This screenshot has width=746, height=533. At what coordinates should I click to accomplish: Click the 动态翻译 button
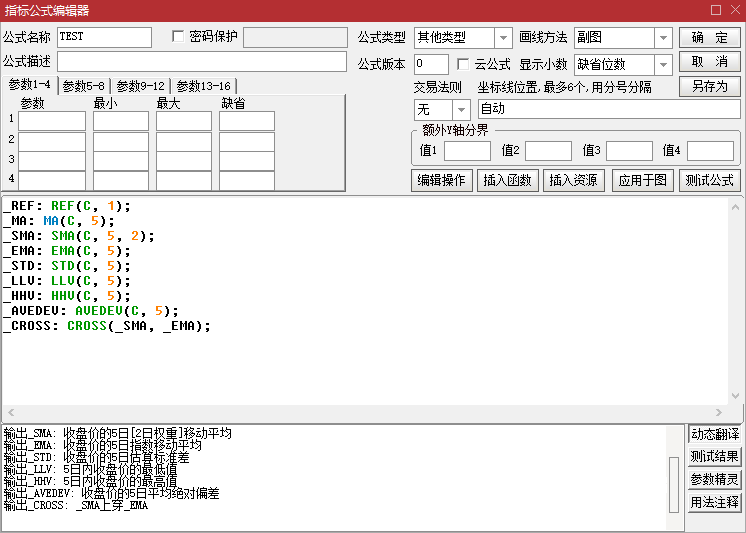[714, 434]
